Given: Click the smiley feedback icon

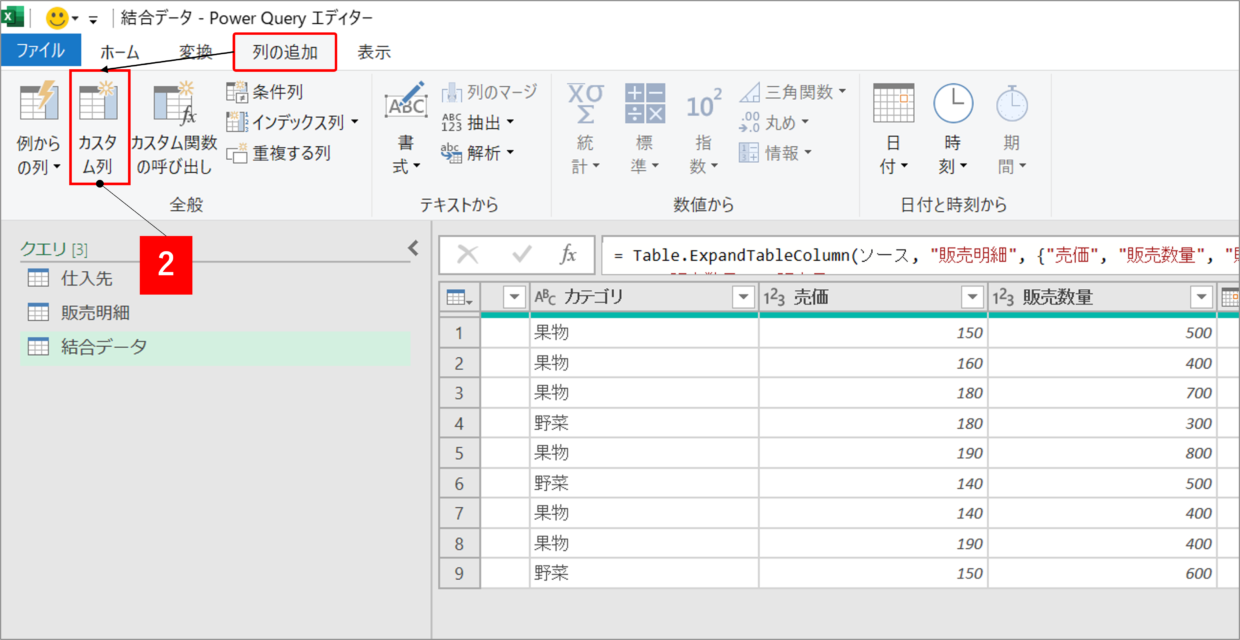Looking at the screenshot, I should 57,18.
